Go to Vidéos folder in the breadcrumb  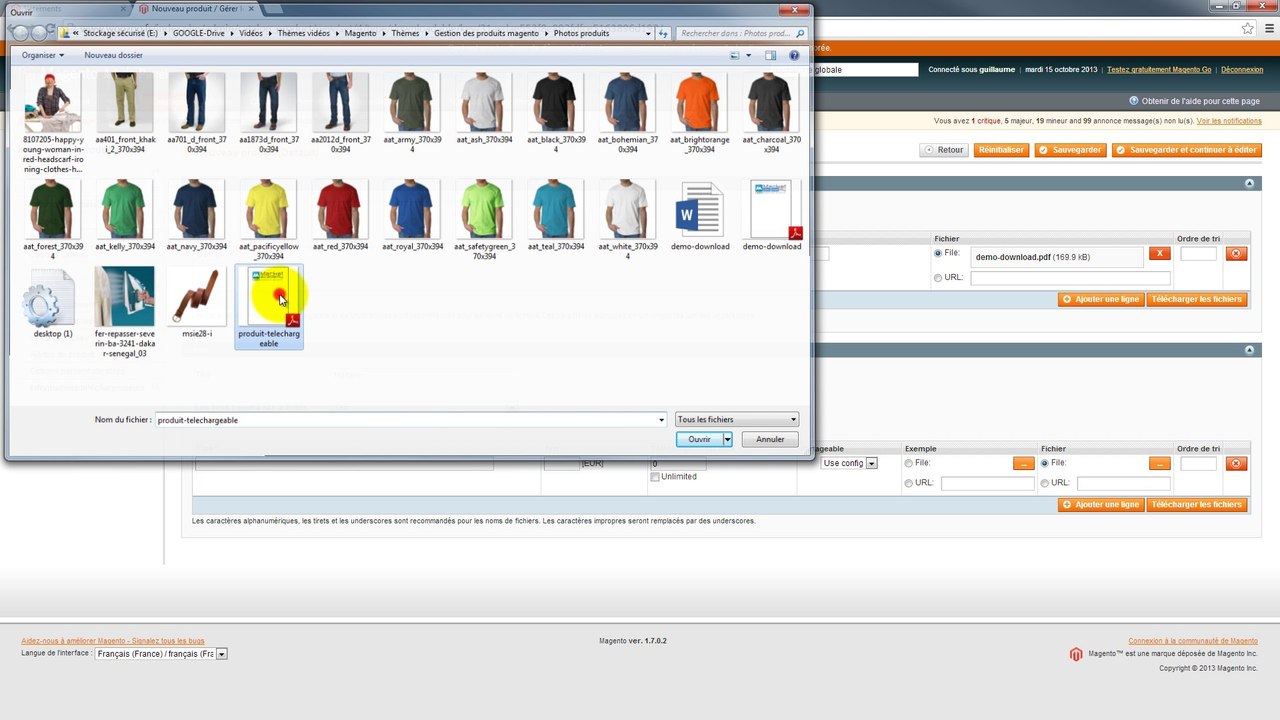251,33
